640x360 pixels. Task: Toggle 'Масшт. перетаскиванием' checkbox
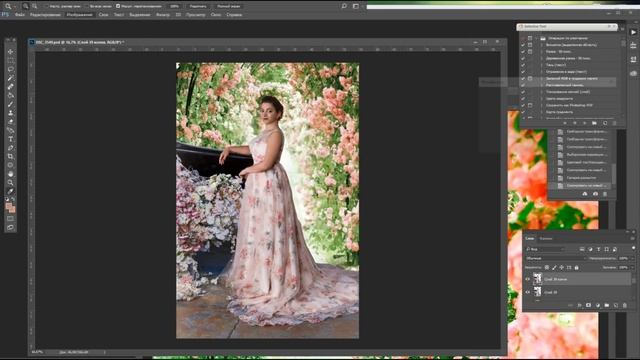[118, 6]
